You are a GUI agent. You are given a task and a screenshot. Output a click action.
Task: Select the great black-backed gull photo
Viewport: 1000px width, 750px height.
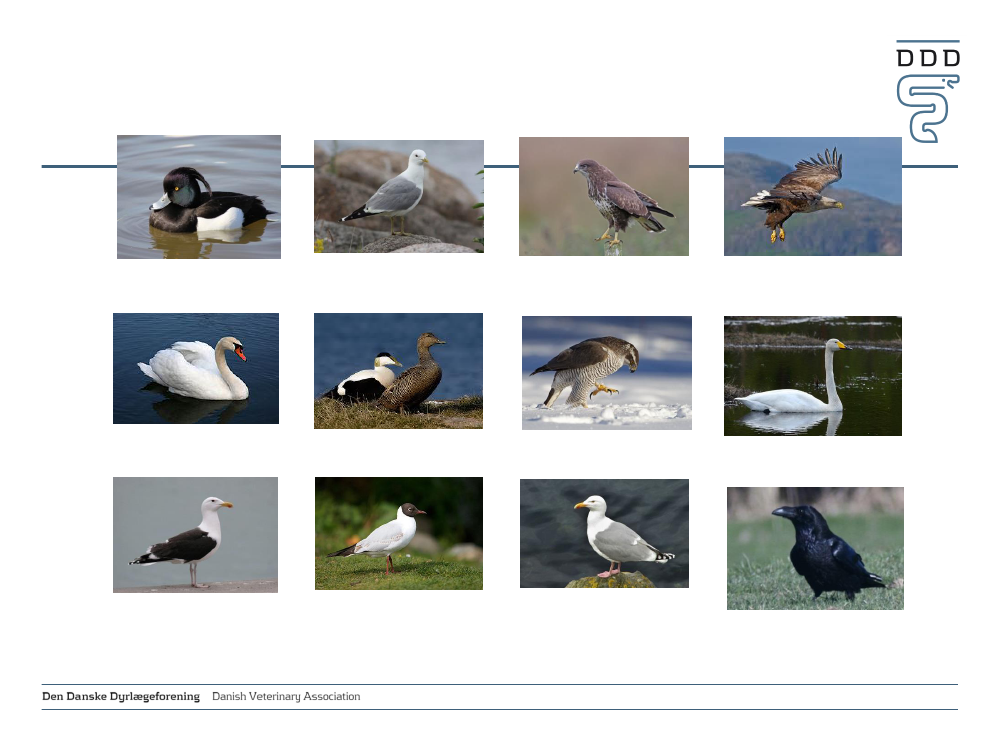(x=195, y=534)
